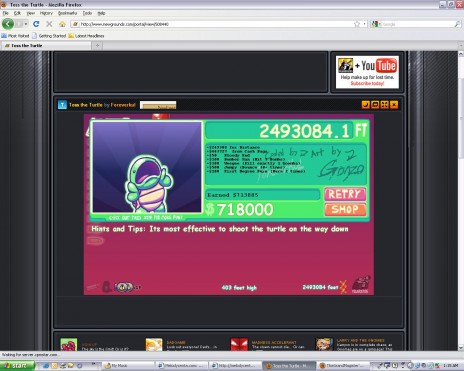This screenshot has width=464, height=371.
Task: Open the address bar history dropdown arrow
Action: [x=364, y=24]
